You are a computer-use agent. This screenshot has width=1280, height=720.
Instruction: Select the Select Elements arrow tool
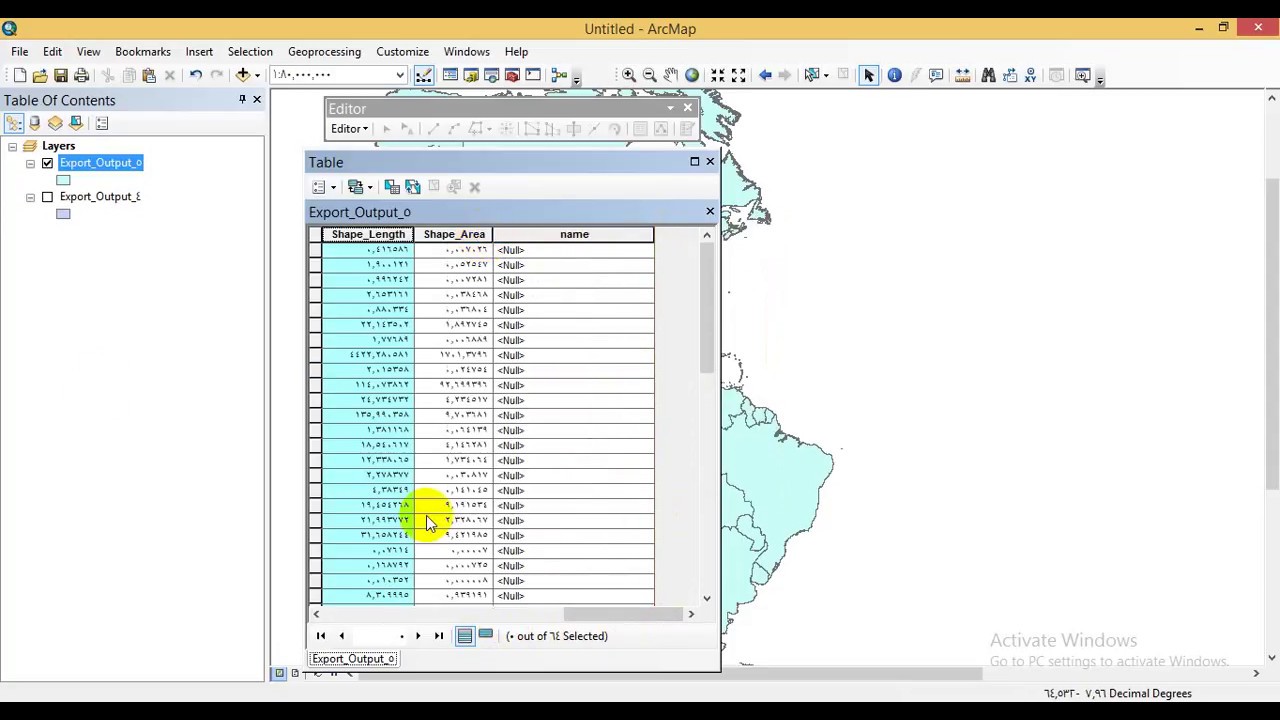pos(869,75)
